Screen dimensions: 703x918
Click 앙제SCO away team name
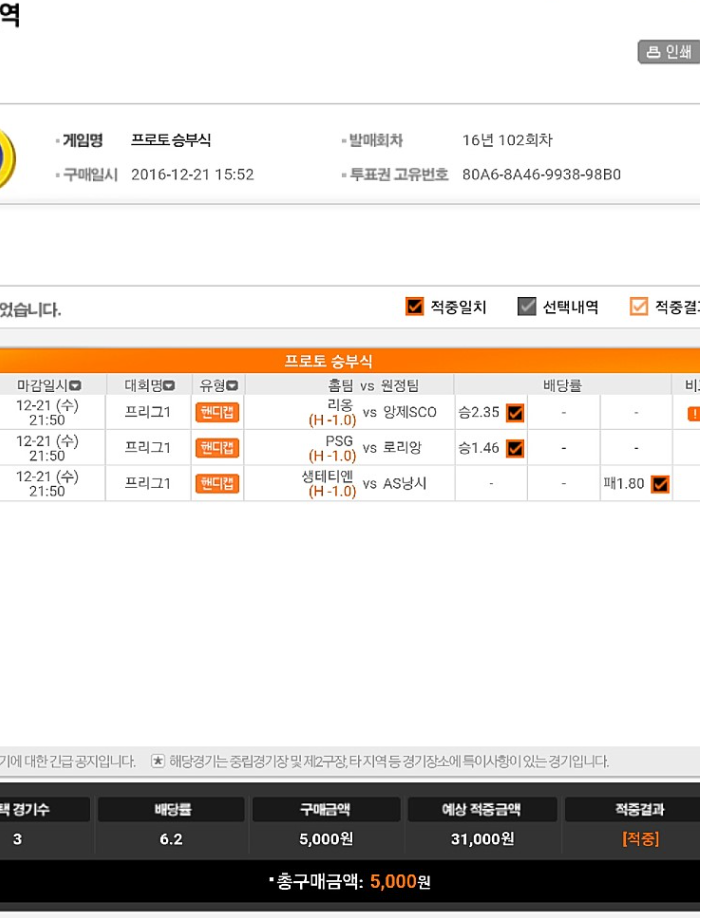pyautogui.click(x=410, y=413)
